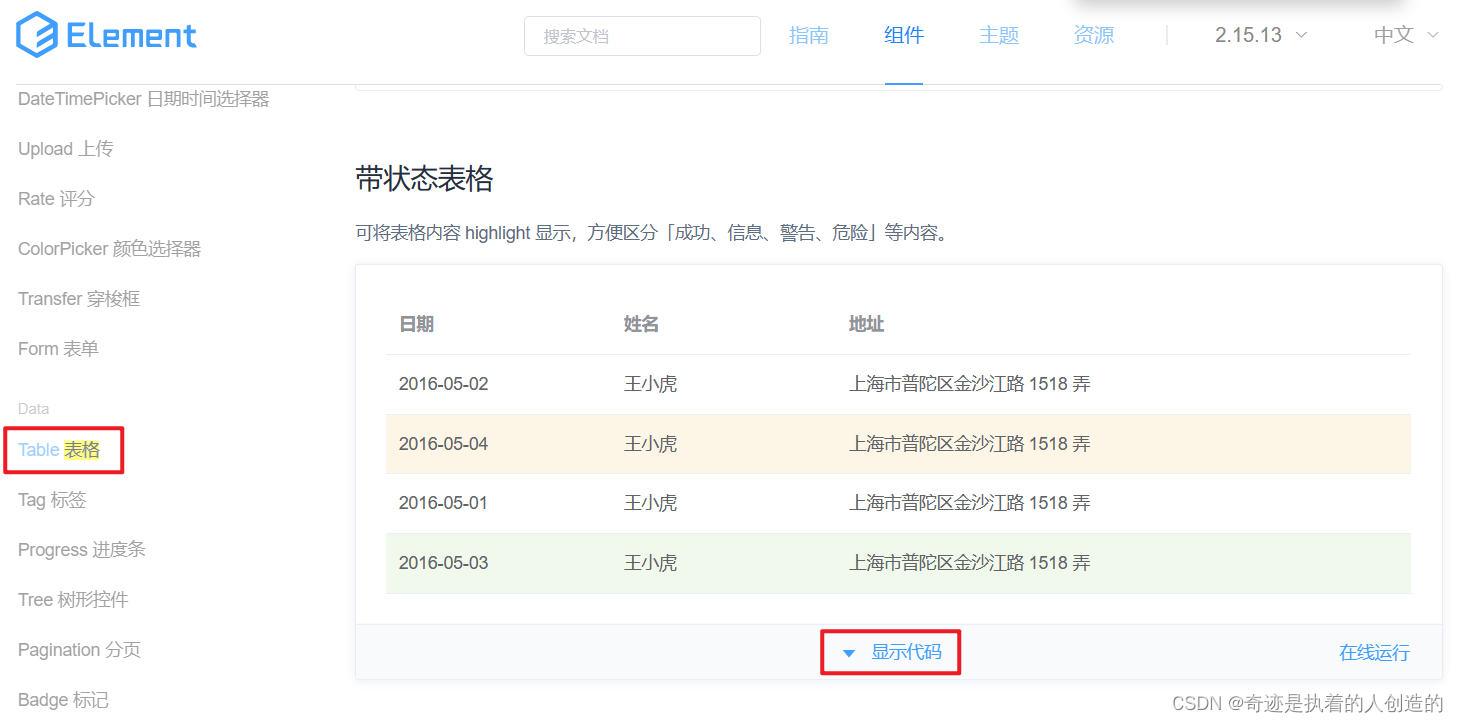The image size is (1458, 723).
Task: Click the yellow highlighted 2016-05-04 row
Action: click(x=897, y=444)
